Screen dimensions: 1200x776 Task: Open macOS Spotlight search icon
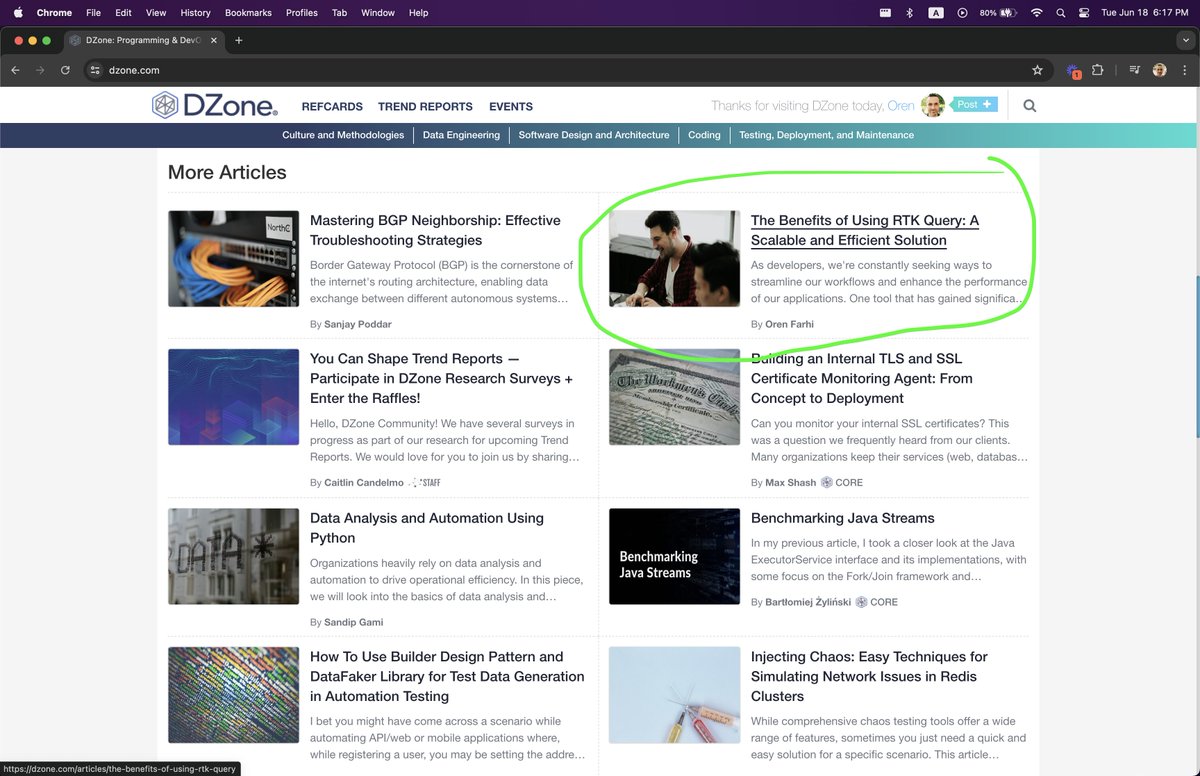[x=1060, y=12]
